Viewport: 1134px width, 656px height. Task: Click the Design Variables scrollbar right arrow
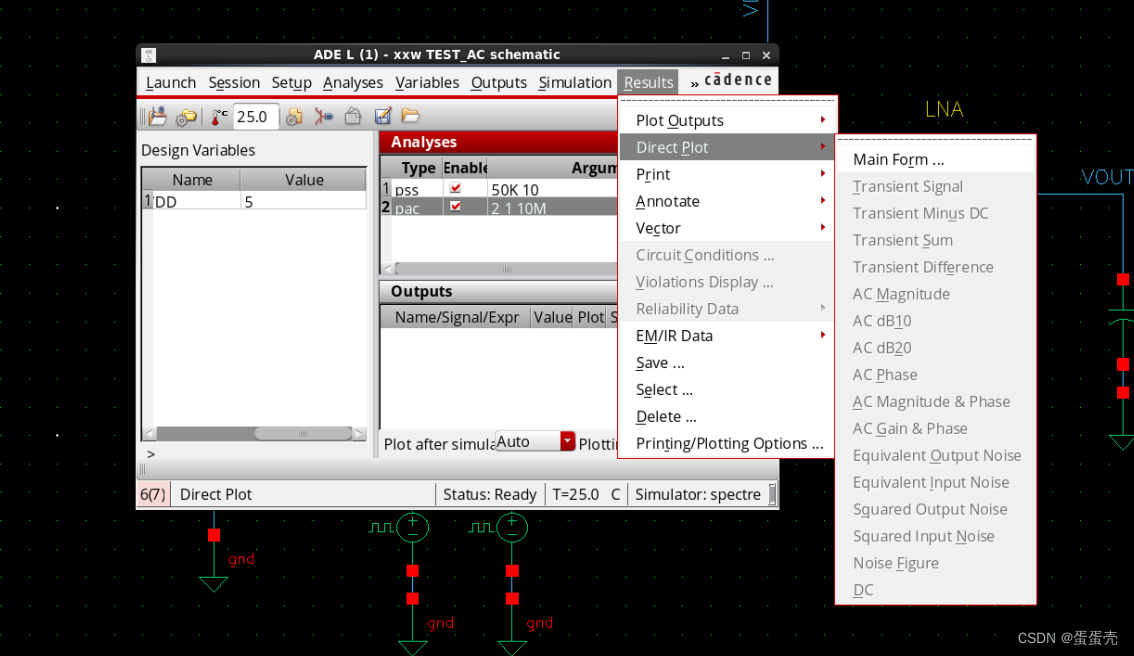coord(359,433)
